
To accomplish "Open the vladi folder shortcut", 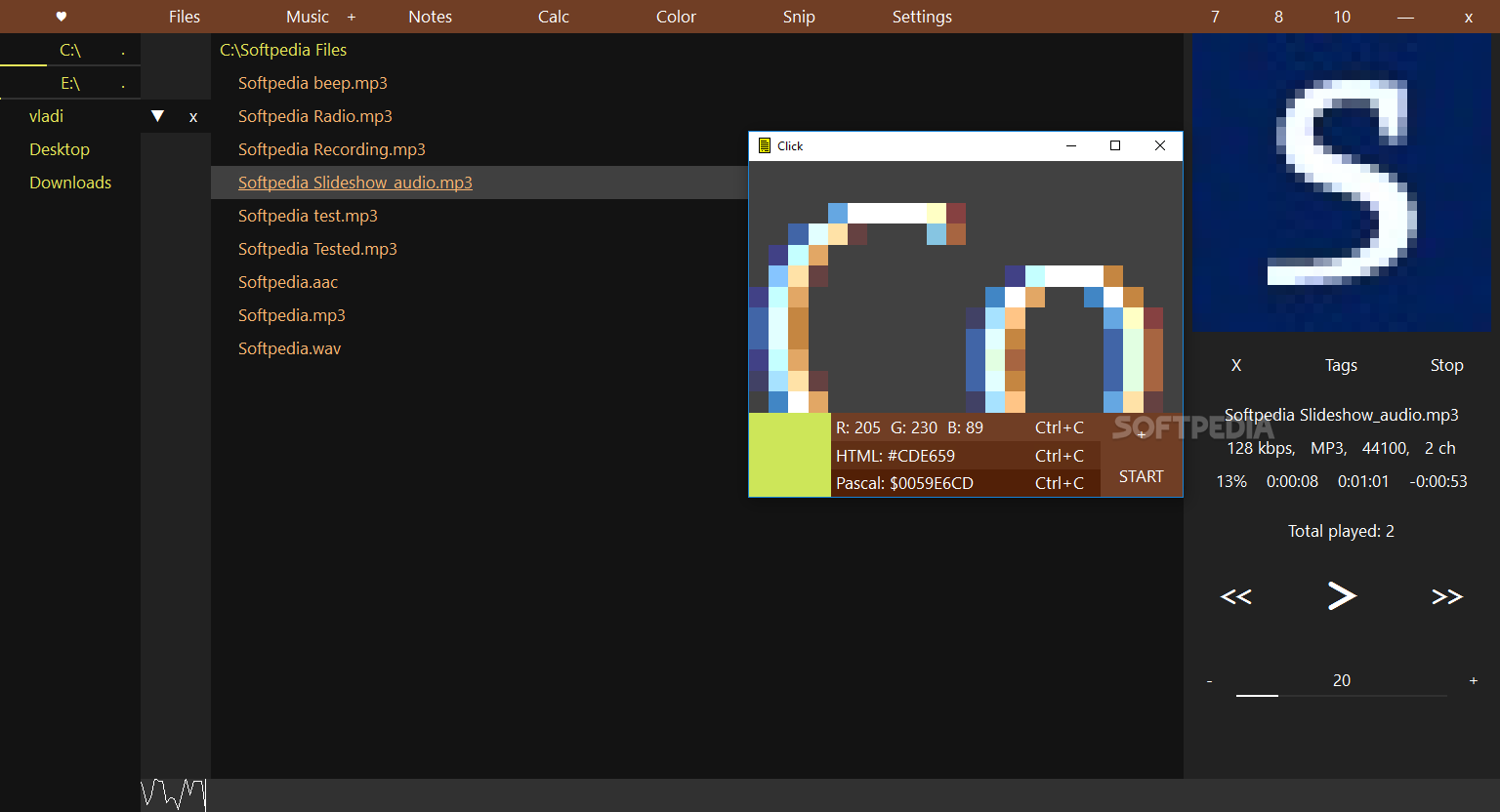I will [46, 116].
